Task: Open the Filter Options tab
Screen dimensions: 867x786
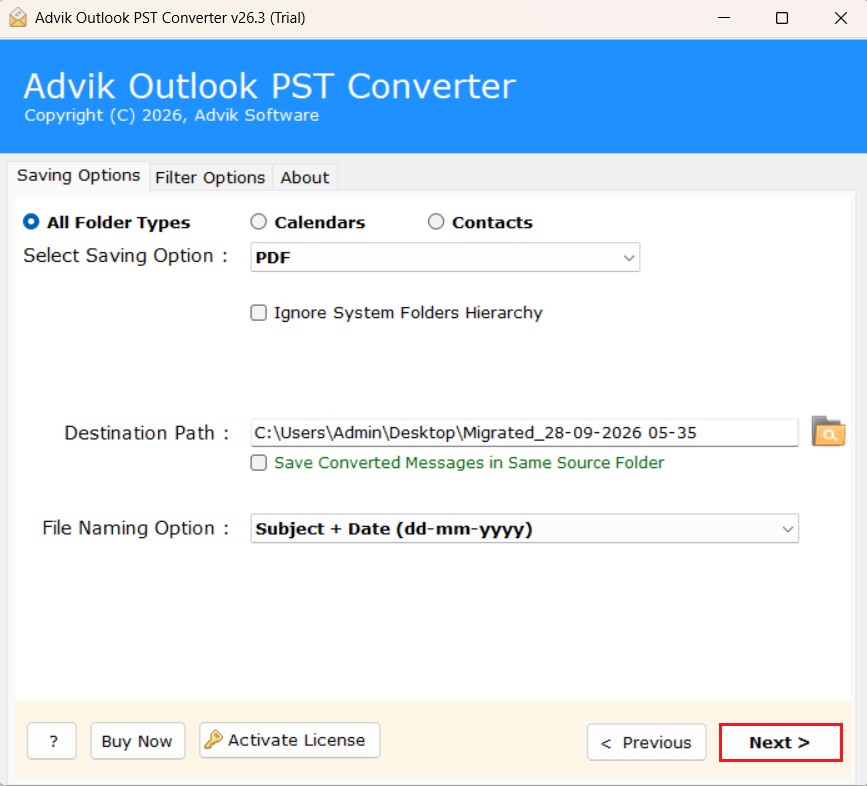Action: click(210, 177)
